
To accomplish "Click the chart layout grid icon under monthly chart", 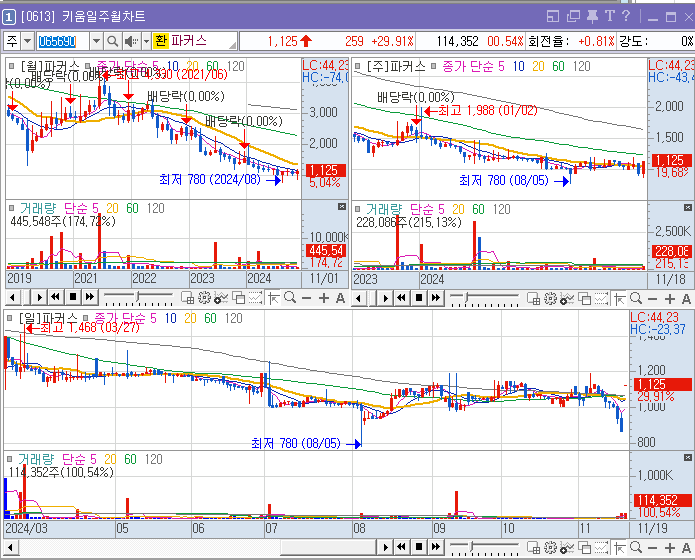I will pyautogui.click(x=187, y=298).
